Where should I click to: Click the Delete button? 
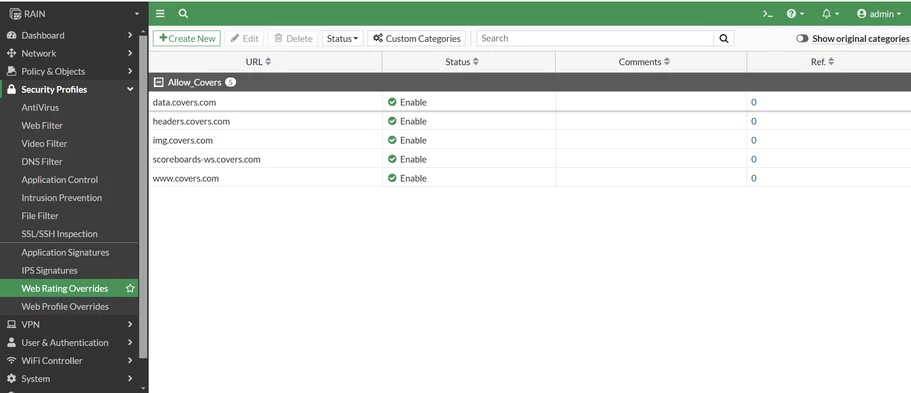click(x=293, y=38)
